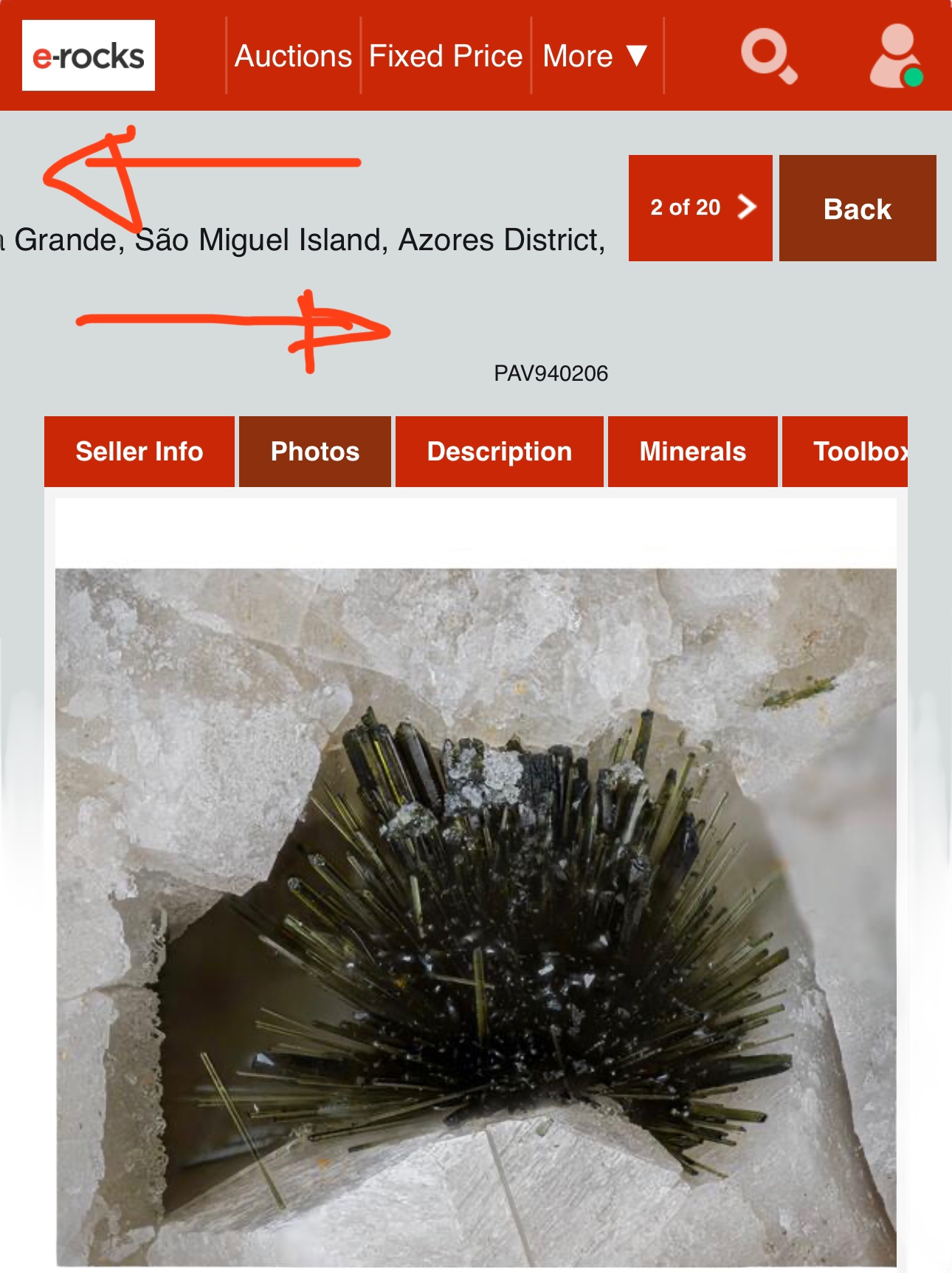The height and width of the screenshot is (1273, 952).
Task: Click the mineral specimen photo
Action: pyautogui.click(x=476, y=917)
